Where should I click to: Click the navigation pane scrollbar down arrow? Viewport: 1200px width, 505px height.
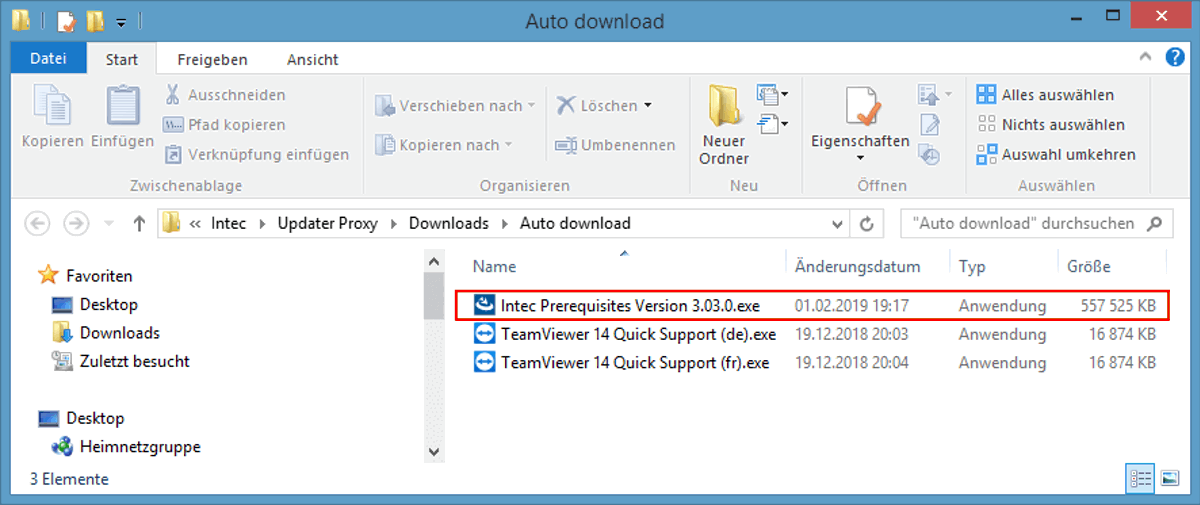pyautogui.click(x=434, y=451)
